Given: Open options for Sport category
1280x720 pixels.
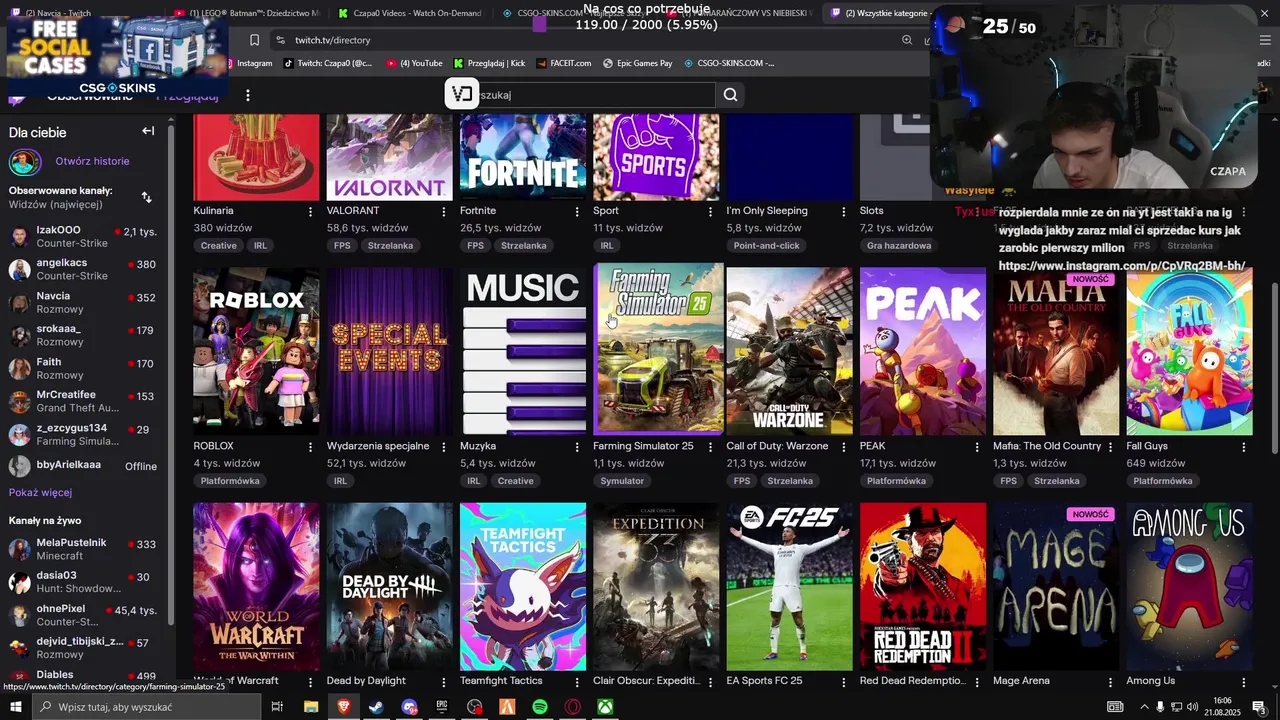Looking at the screenshot, I should pos(711,211).
